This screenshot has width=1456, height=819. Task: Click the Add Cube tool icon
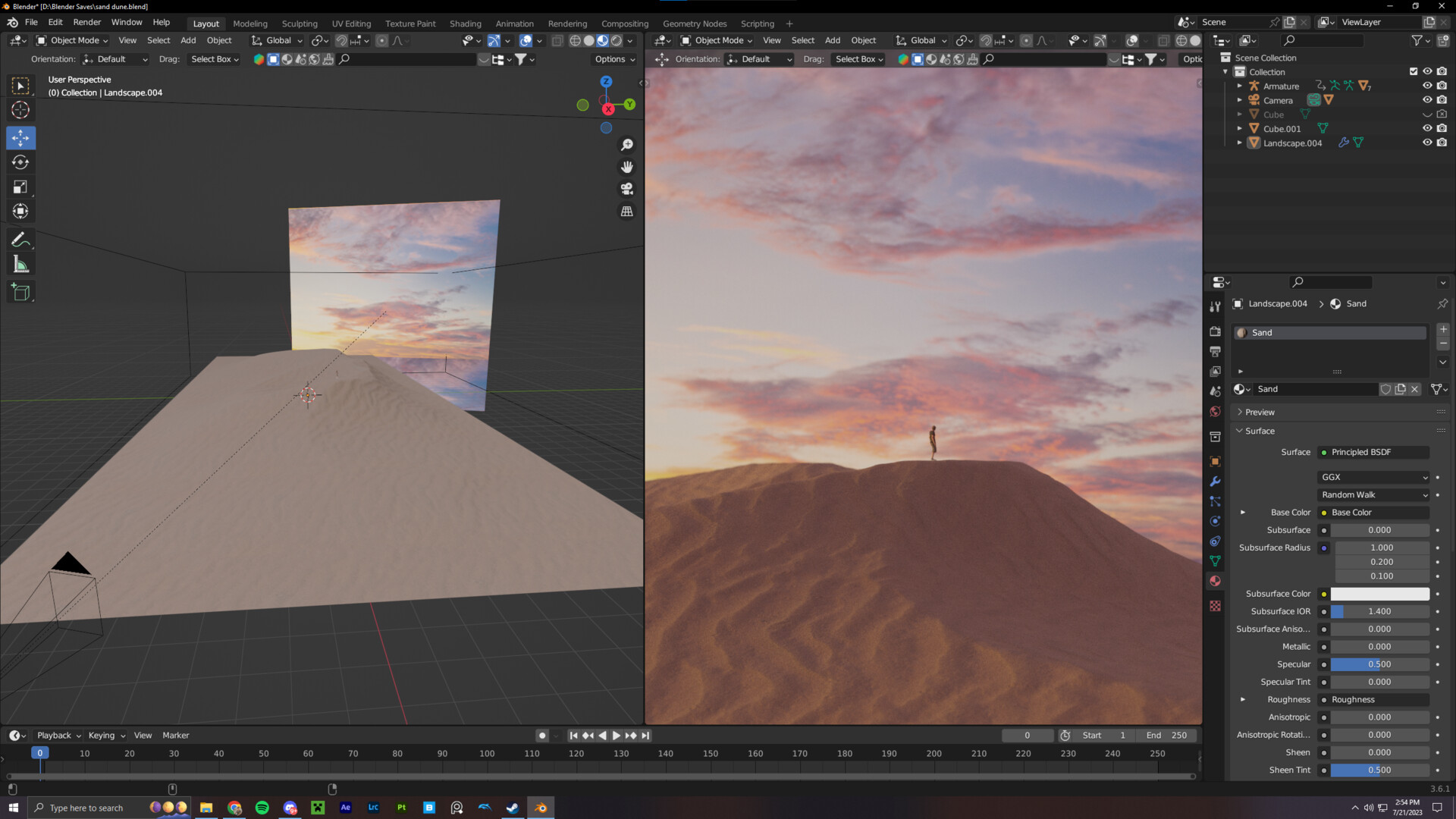[20, 292]
